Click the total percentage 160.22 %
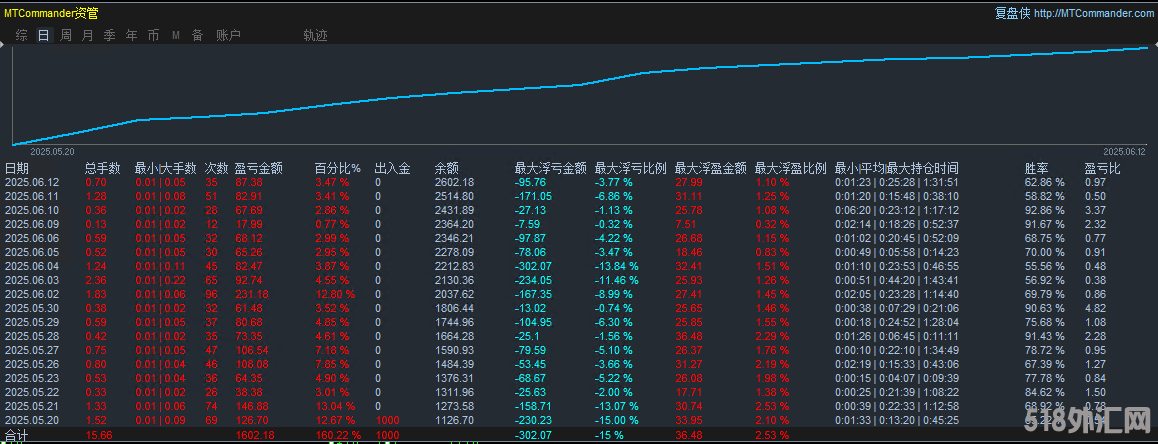Image resolution: width=1158 pixels, height=444 pixels. (x=338, y=436)
